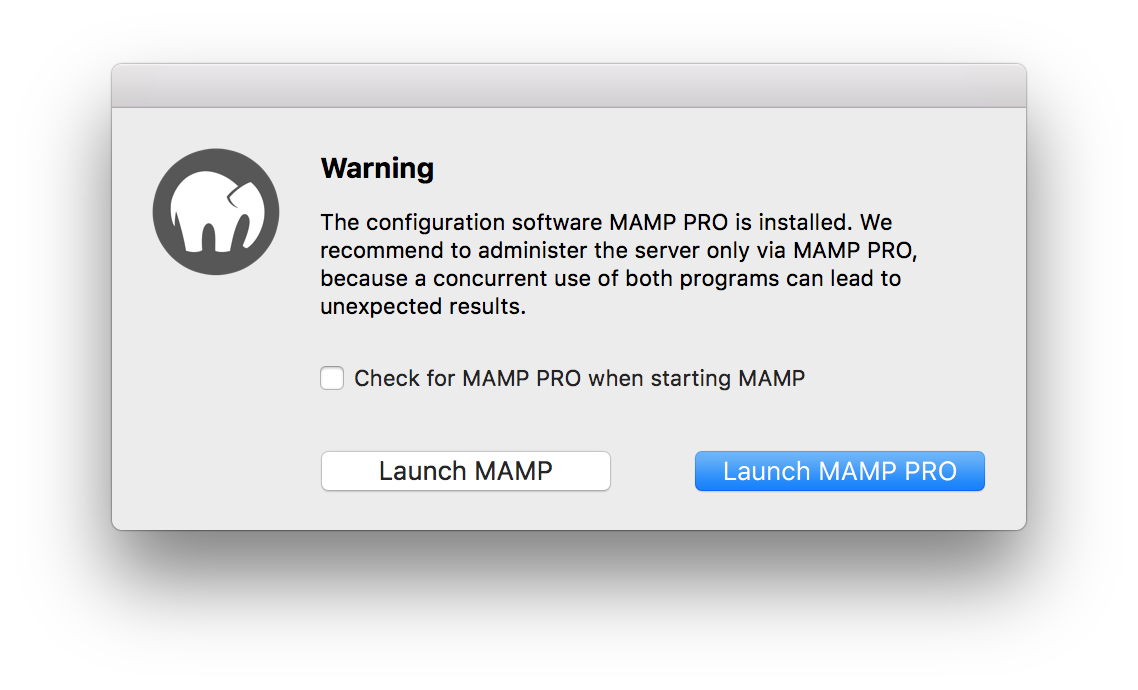Viewport: 1138px width, 690px height.
Task: Click the MAMP elephant logo icon
Action: pyautogui.click(x=216, y=212)
